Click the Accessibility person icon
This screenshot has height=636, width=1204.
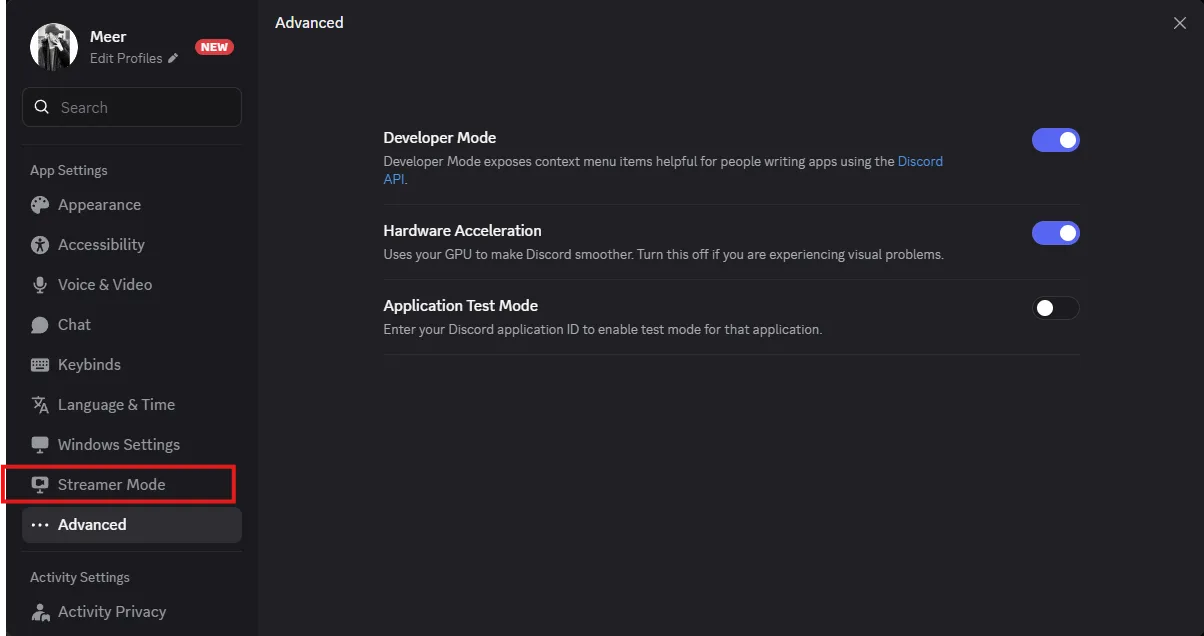[40, 245]
